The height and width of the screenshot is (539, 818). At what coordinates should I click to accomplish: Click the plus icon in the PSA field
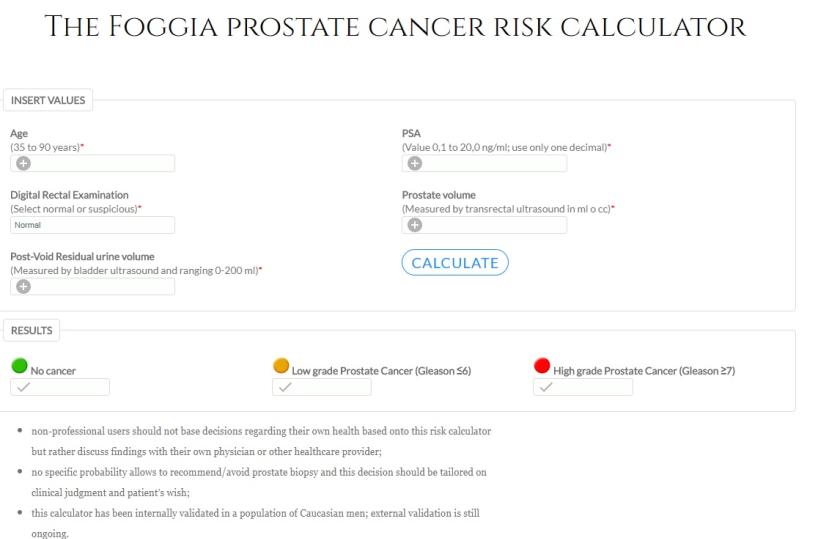415,163
